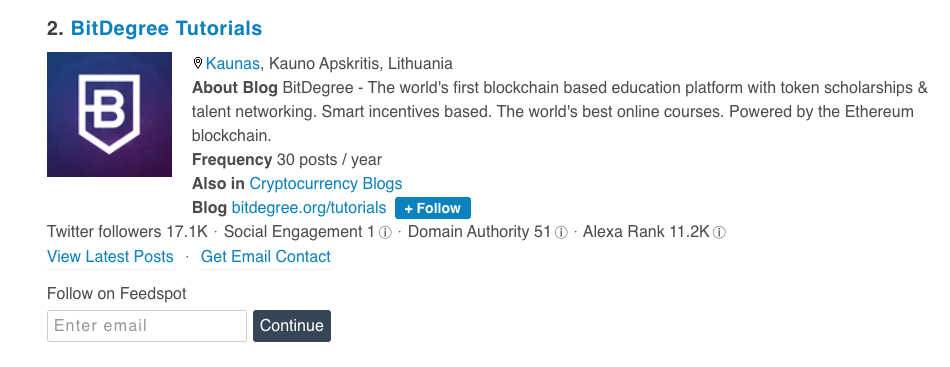Click the blue + Follow button
This screenshot has width=950, height=367.
[x=433, y=208]
